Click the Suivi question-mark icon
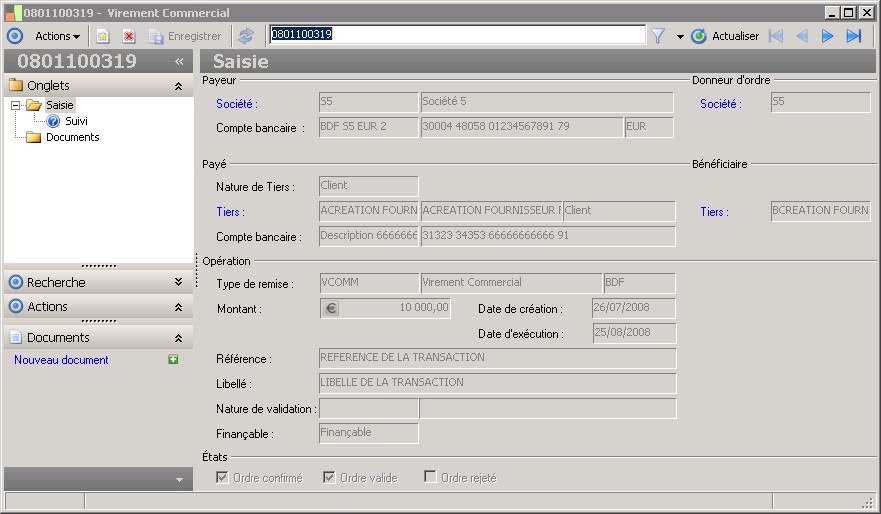This screenshot has width=881, height=514. tap(53, 121)
